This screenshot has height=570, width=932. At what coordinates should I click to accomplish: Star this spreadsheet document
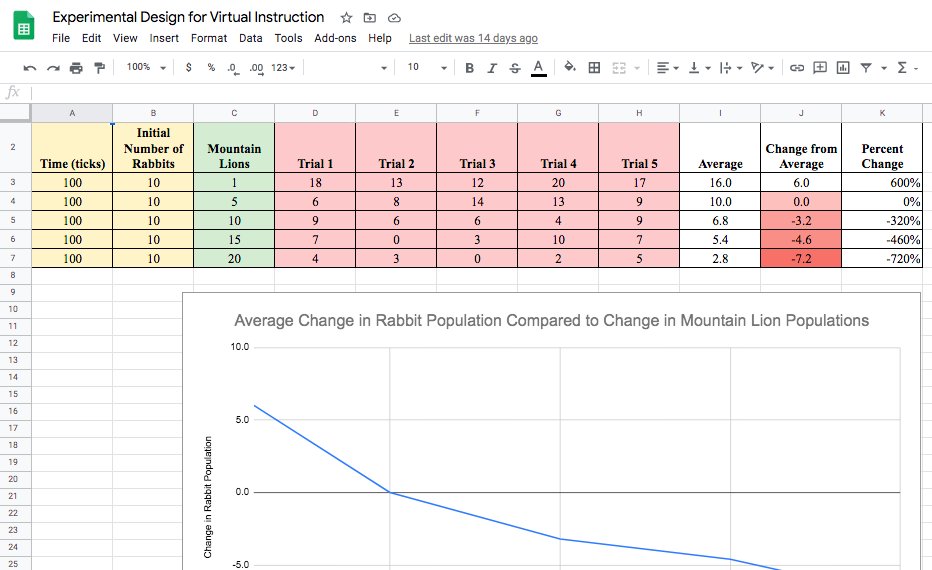tap(347, 18)
